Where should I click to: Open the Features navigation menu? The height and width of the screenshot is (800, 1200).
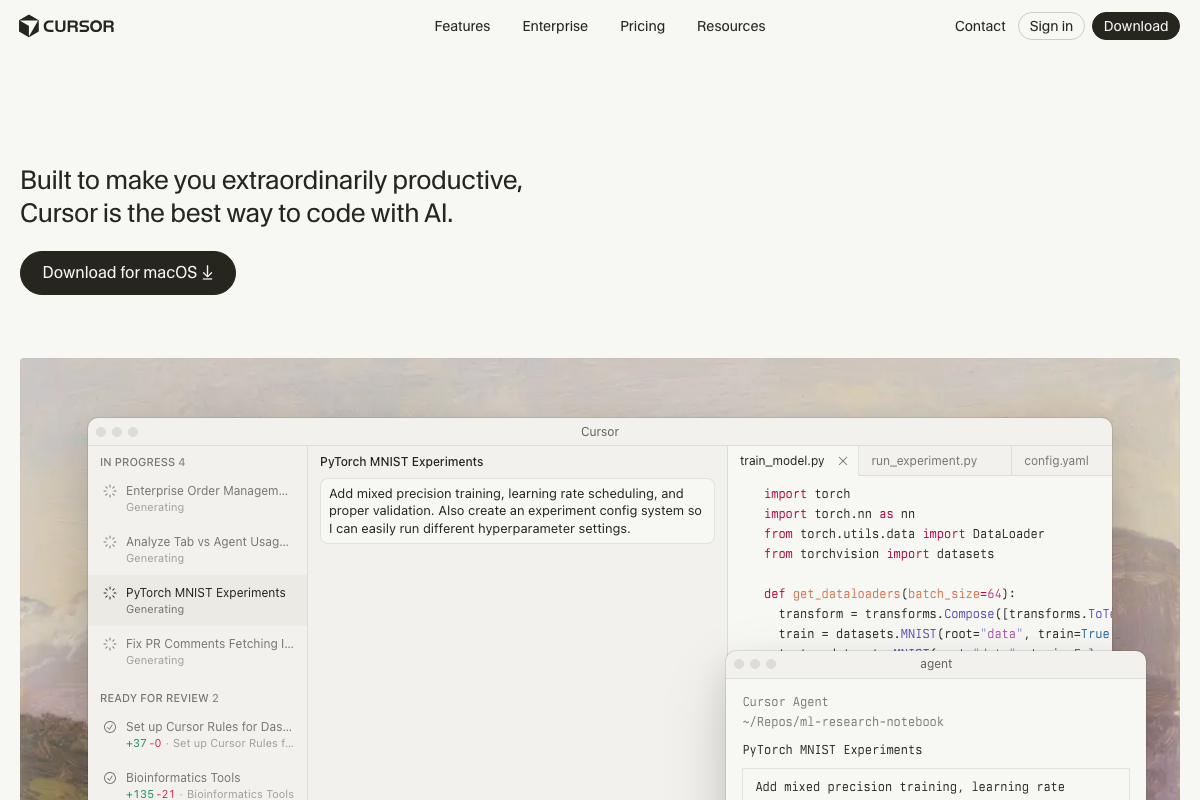pyautogui.click(x=462, y=26)
